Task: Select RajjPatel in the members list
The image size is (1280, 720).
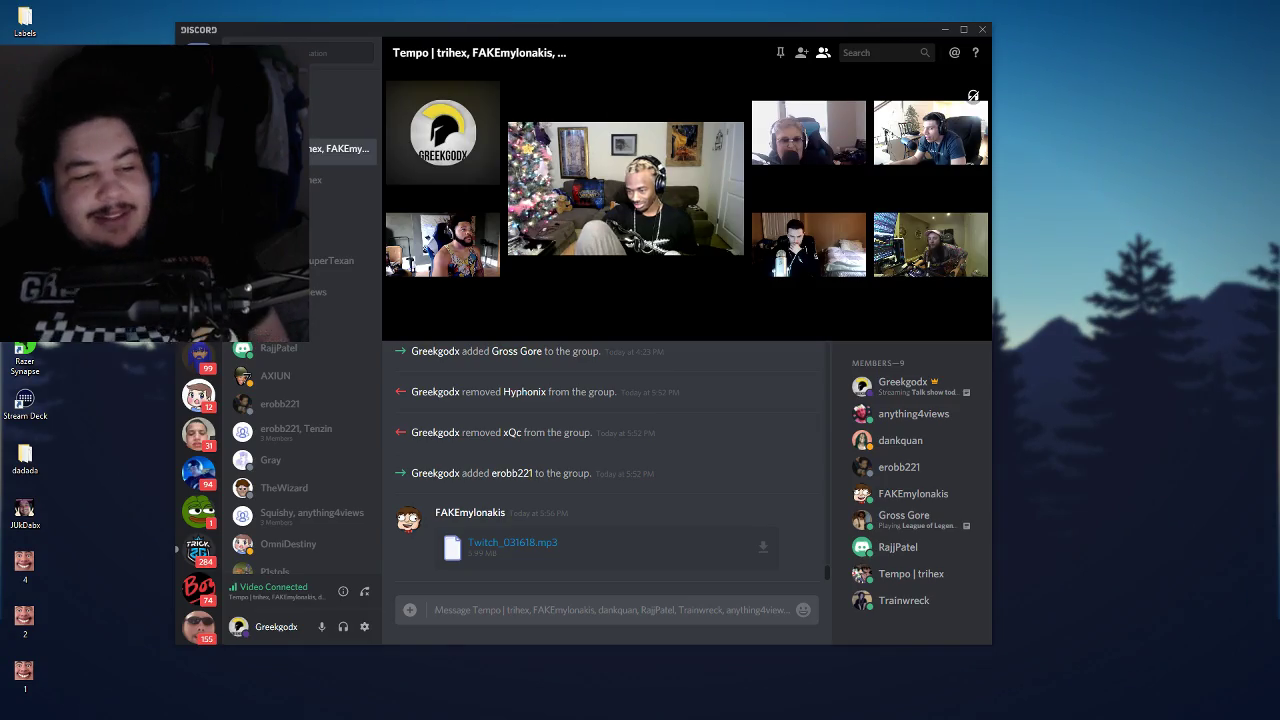Action: coord(912,547)
